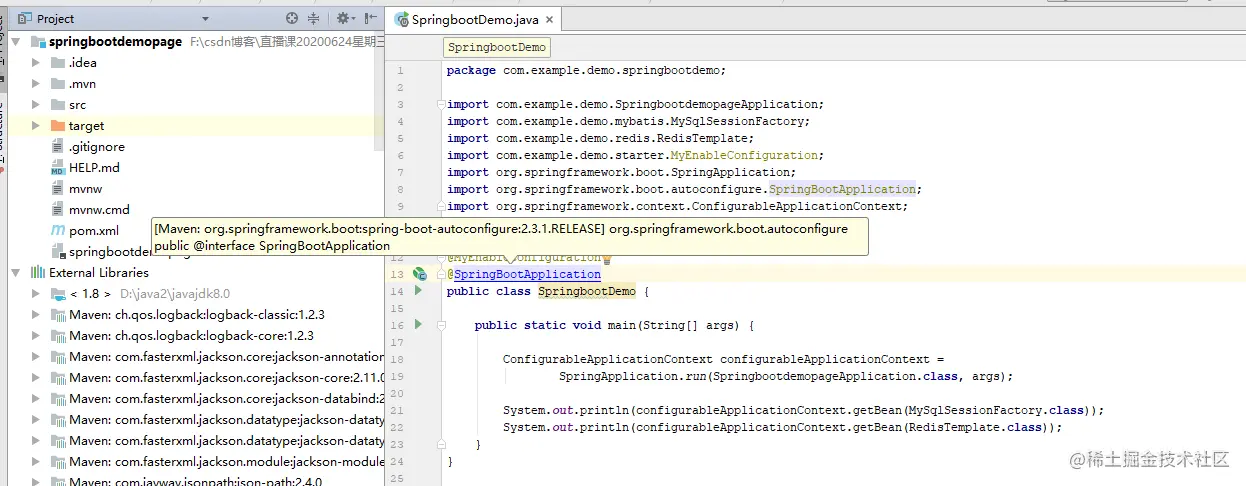Expand the .idea folder arrow
The width and height of the screenshot is (1246, 486).
[x=36, y=62]
